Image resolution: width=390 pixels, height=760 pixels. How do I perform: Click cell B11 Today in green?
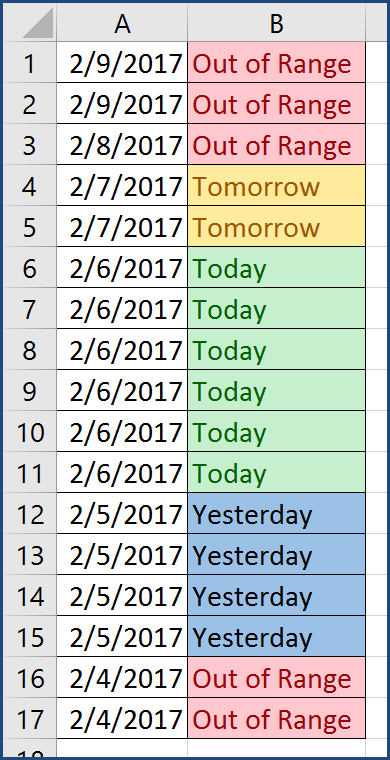[x=276, y=472]
